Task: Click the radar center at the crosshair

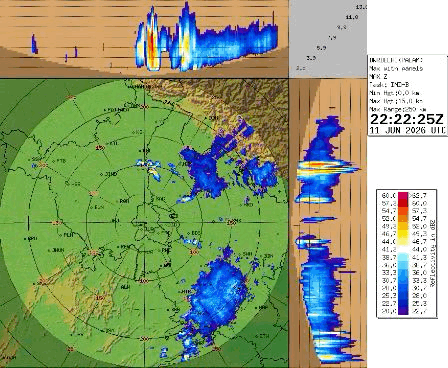Action: 144,222
